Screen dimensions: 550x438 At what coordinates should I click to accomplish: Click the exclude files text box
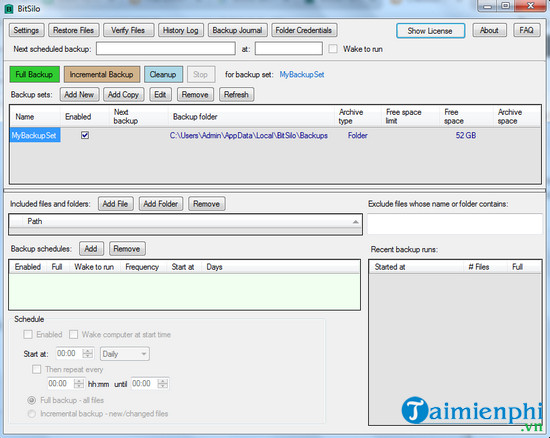[x=455, y=224]
